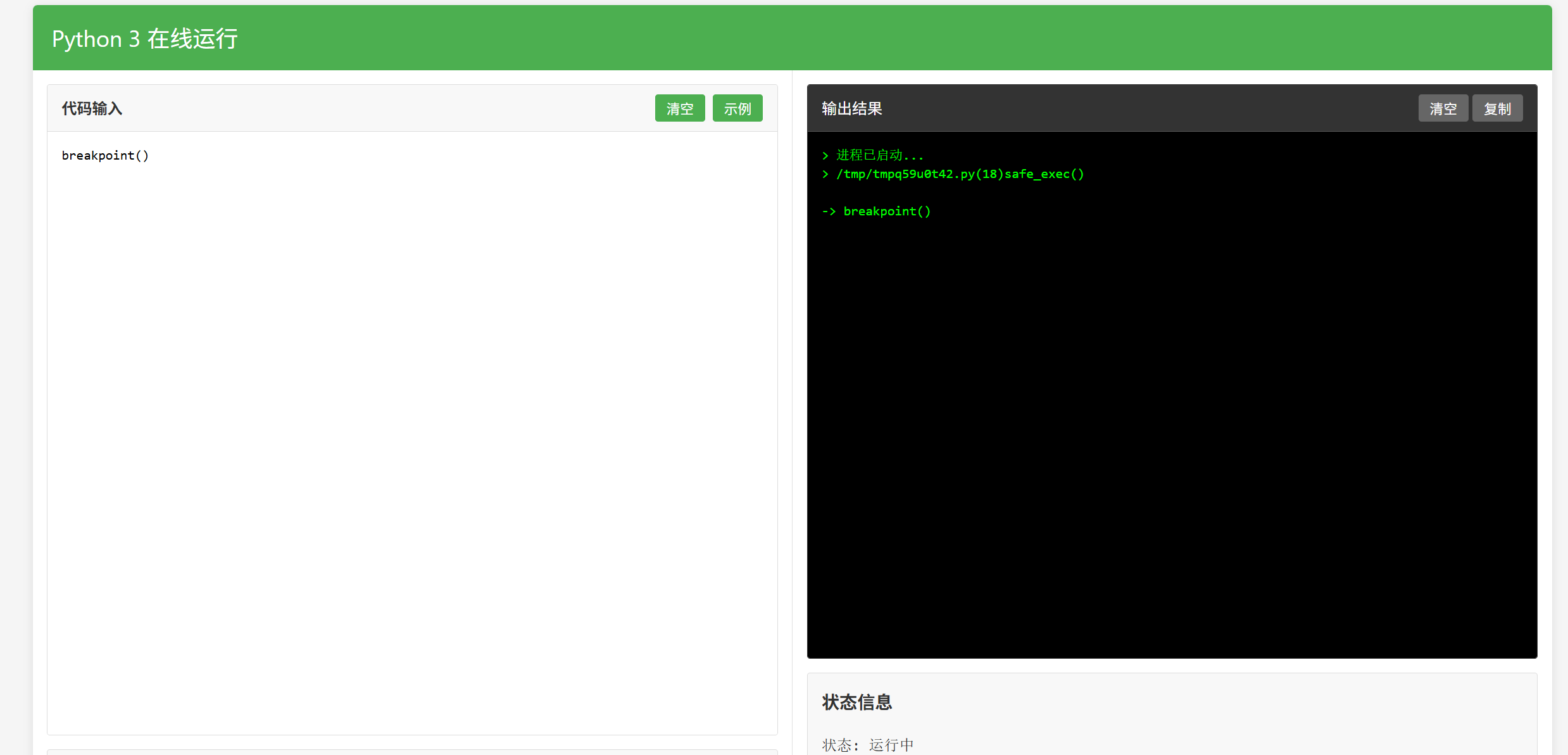1568x755 pixels.
Task: Click the > prompt before /tmp path line
Action: coord(825,174)
